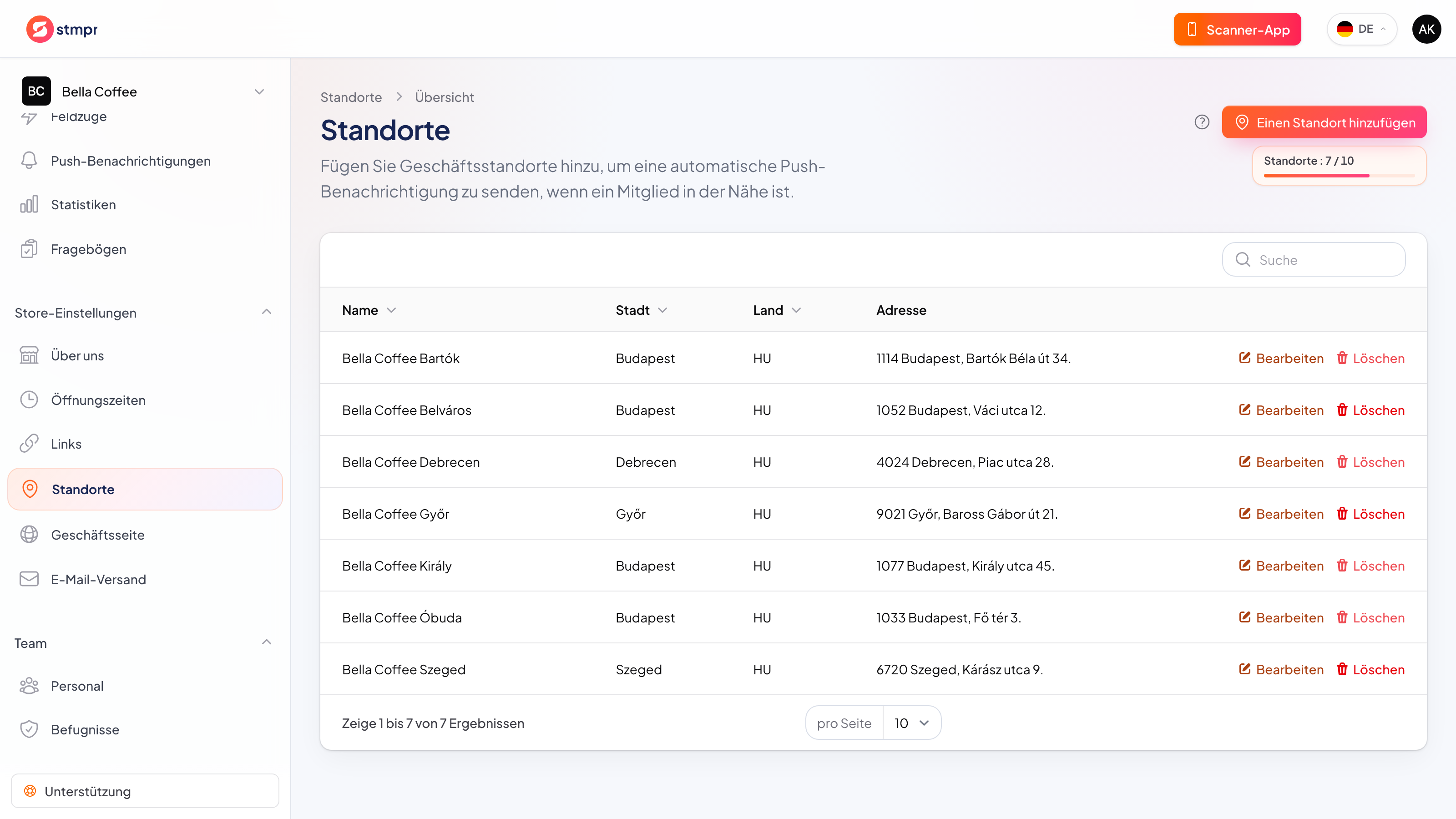Open the Unterstützung support button

coord(145,791)
